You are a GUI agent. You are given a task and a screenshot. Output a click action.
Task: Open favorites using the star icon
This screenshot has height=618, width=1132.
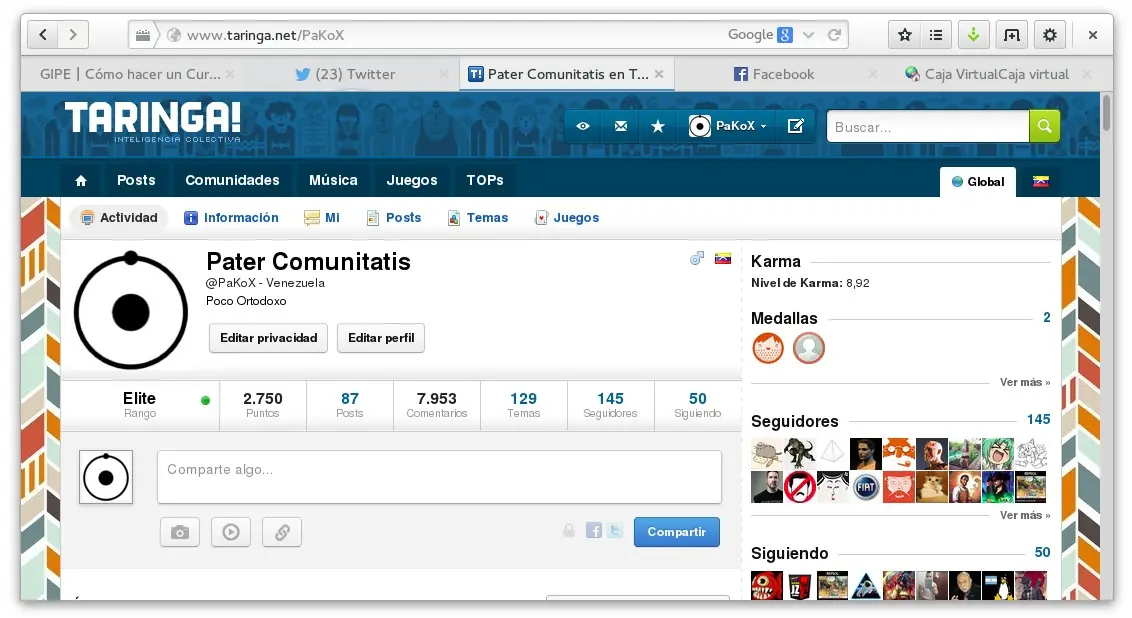[657, 126]
